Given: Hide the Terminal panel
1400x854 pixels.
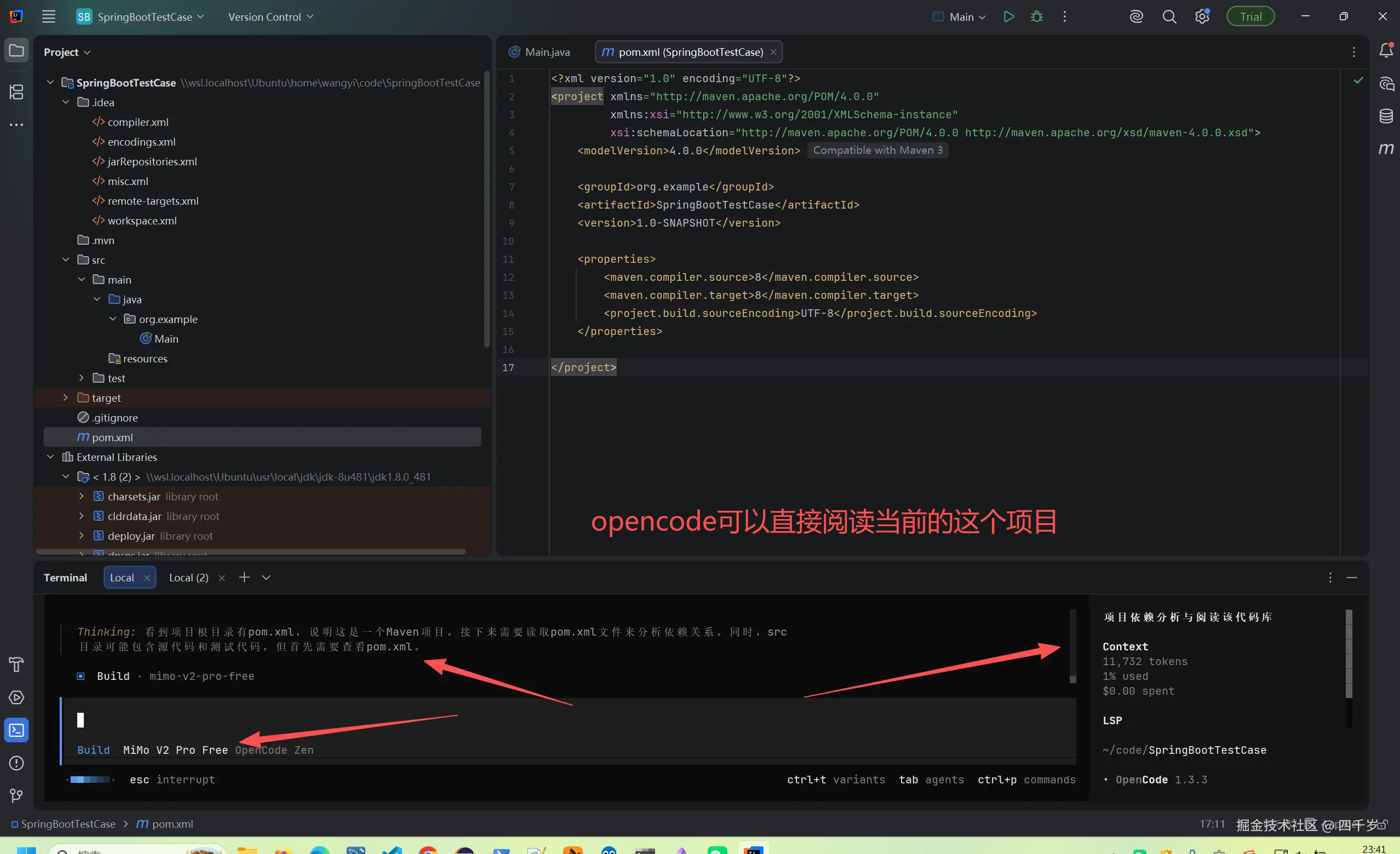Looking at the screenshot, I should click(x=1352, y=578).
